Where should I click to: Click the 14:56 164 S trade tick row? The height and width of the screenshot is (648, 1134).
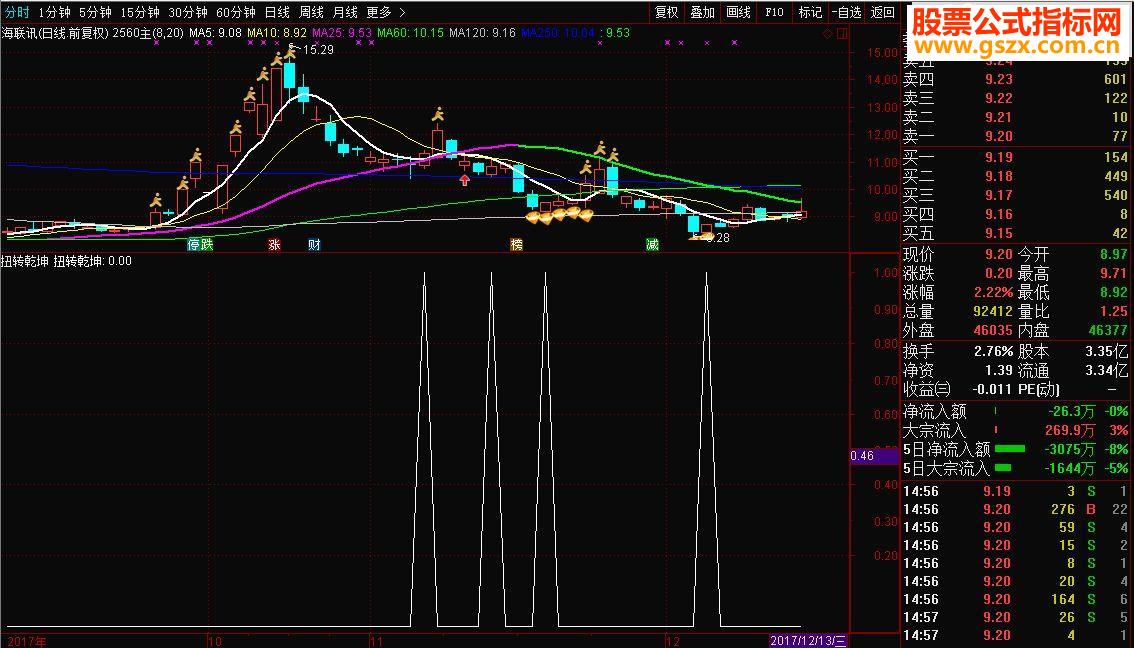coord(1015,599)
